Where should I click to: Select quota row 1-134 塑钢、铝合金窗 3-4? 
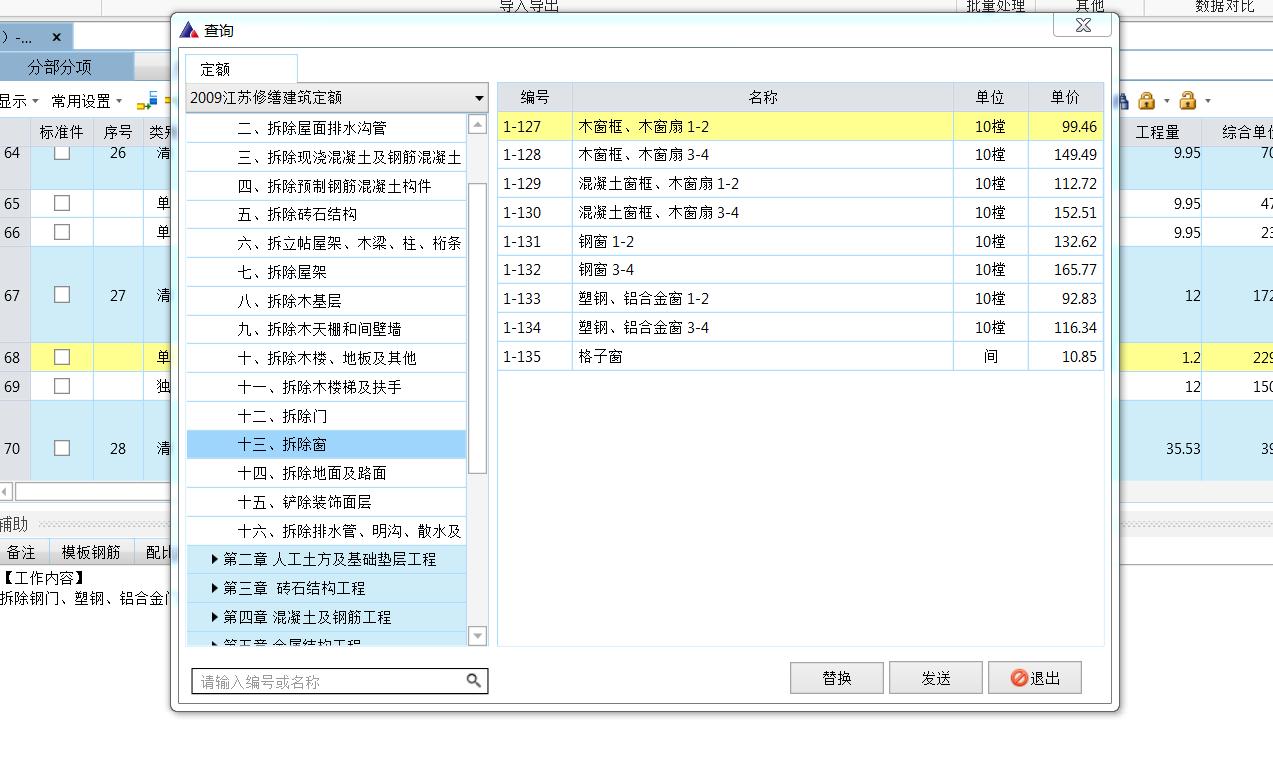point(800,328)
